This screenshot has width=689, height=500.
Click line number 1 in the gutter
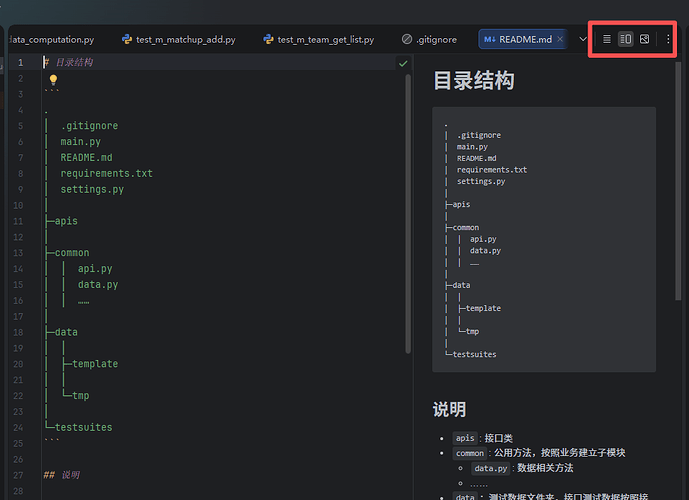point(20,62)
